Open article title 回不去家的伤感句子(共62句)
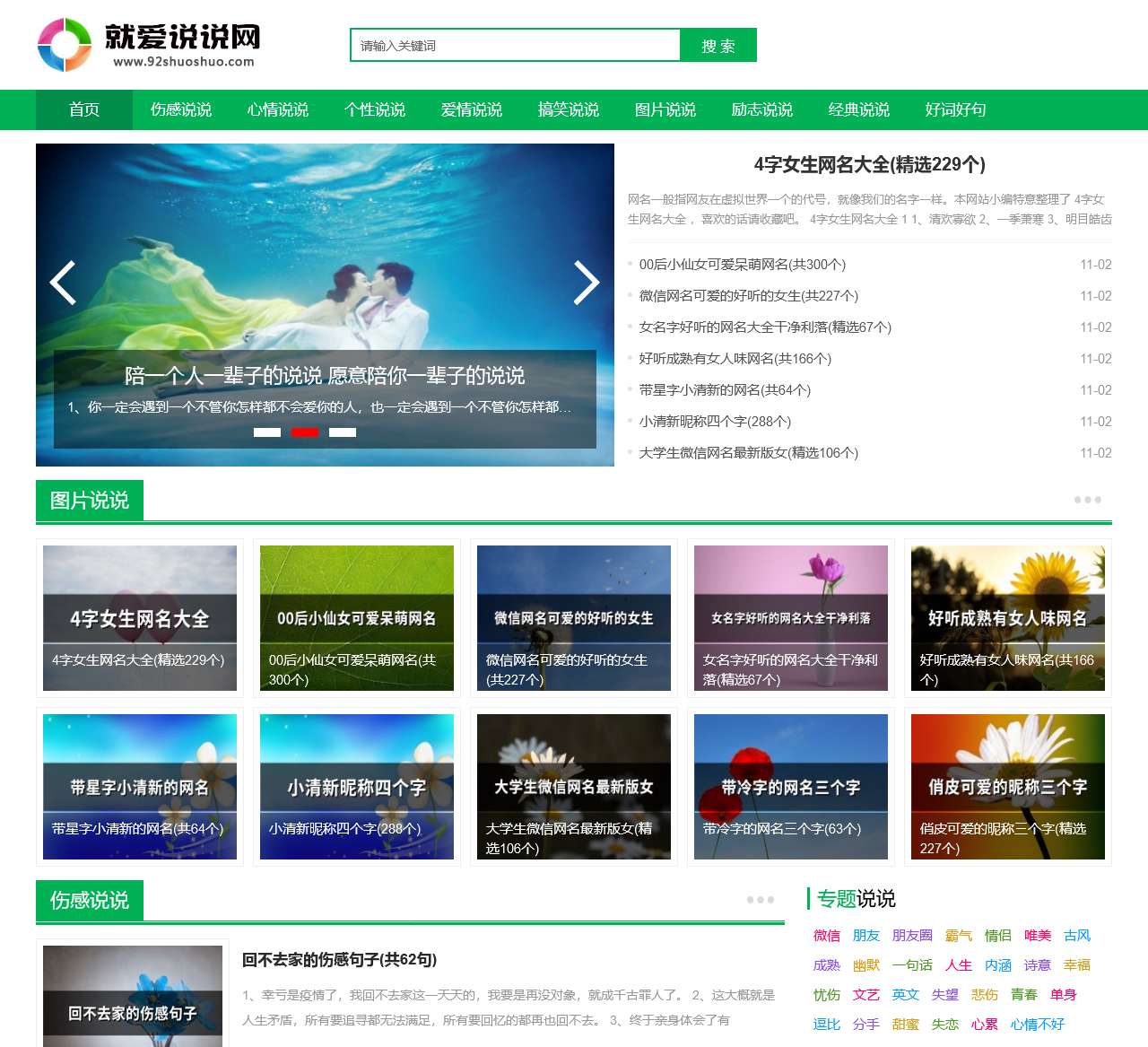Viewport: 1148px width, 1047px height. coord(339,960)
